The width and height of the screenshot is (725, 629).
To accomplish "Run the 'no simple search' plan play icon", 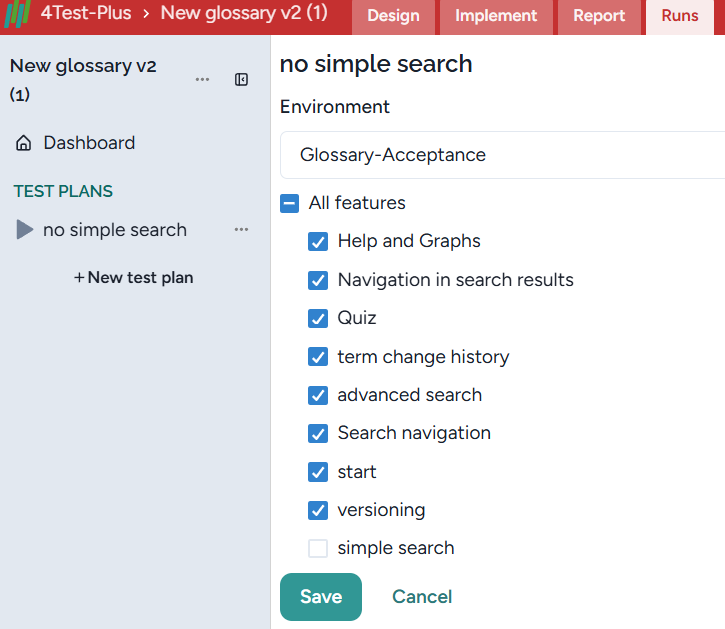I will click(x=25, y=230).
